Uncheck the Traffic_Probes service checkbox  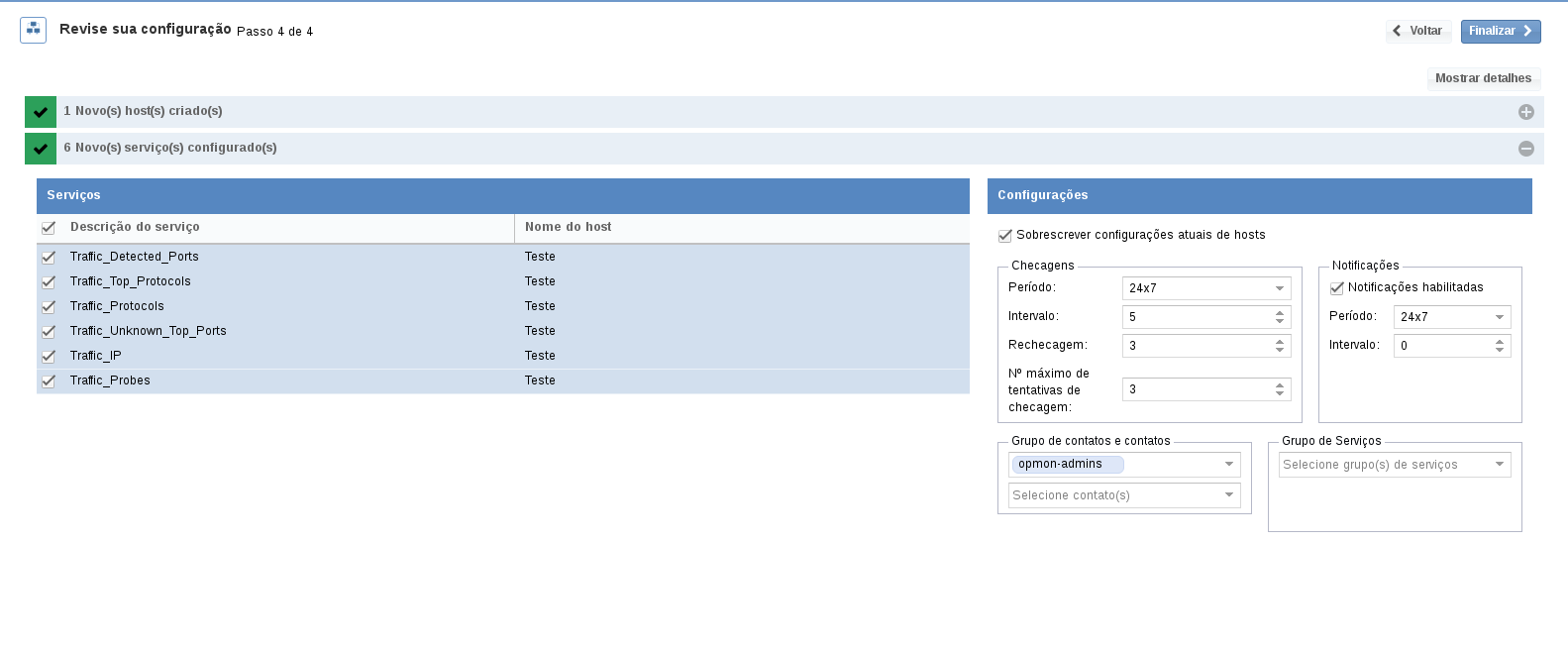point(49,381)
